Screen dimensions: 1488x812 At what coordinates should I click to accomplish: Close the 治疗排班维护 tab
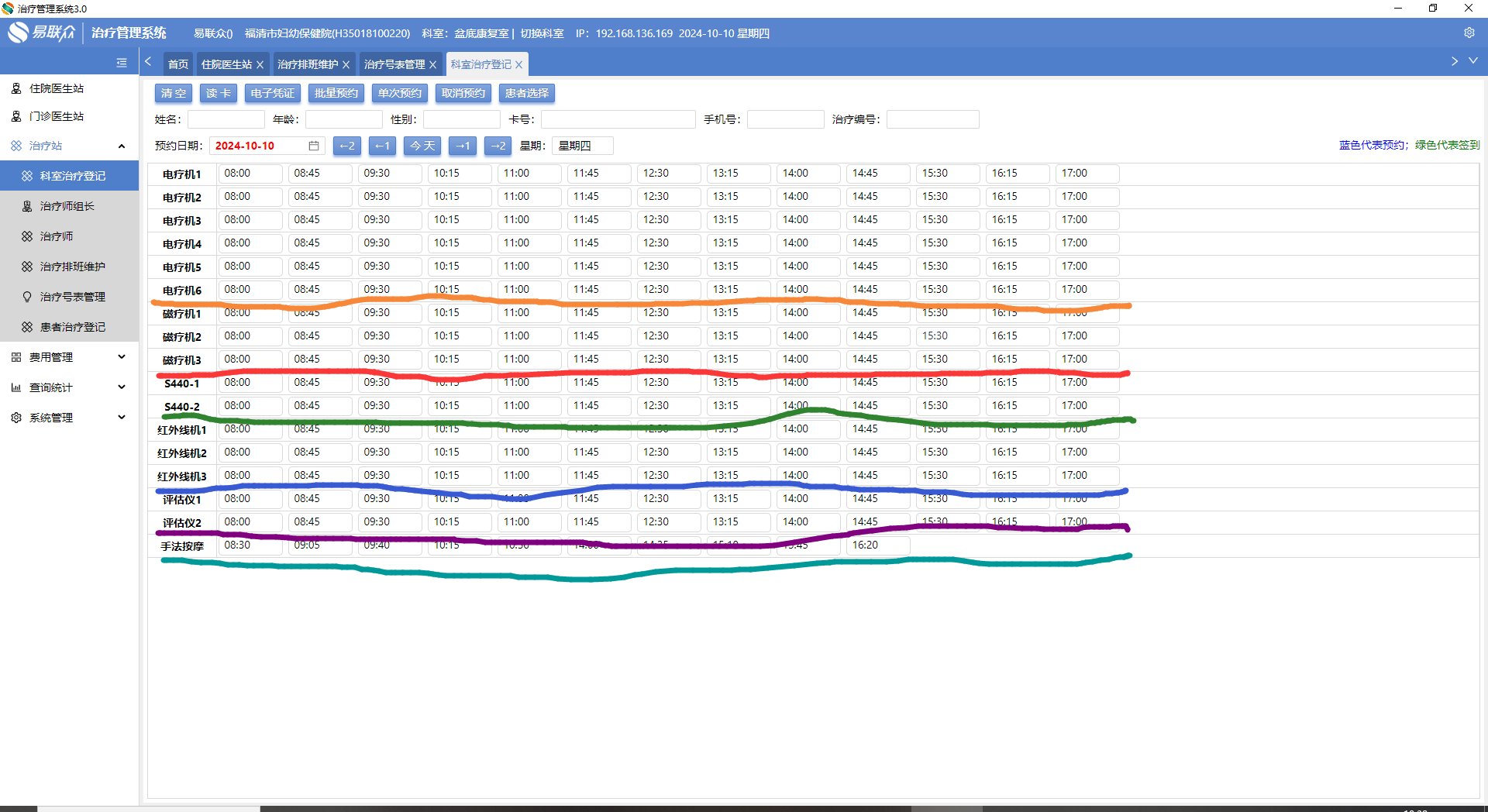click(346, 64)
